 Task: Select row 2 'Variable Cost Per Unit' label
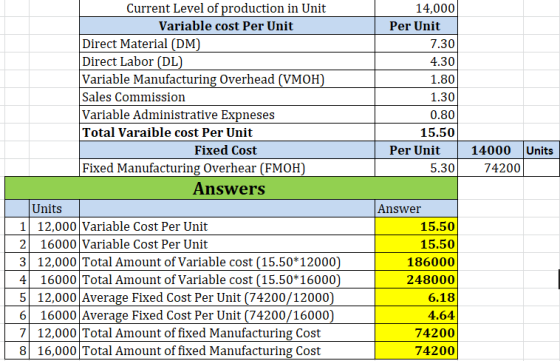coord(227,244)
